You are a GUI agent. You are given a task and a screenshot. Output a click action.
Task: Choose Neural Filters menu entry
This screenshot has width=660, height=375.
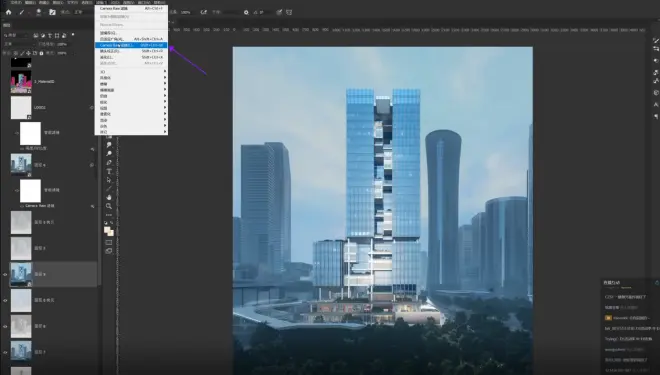[x=131, y=25]
